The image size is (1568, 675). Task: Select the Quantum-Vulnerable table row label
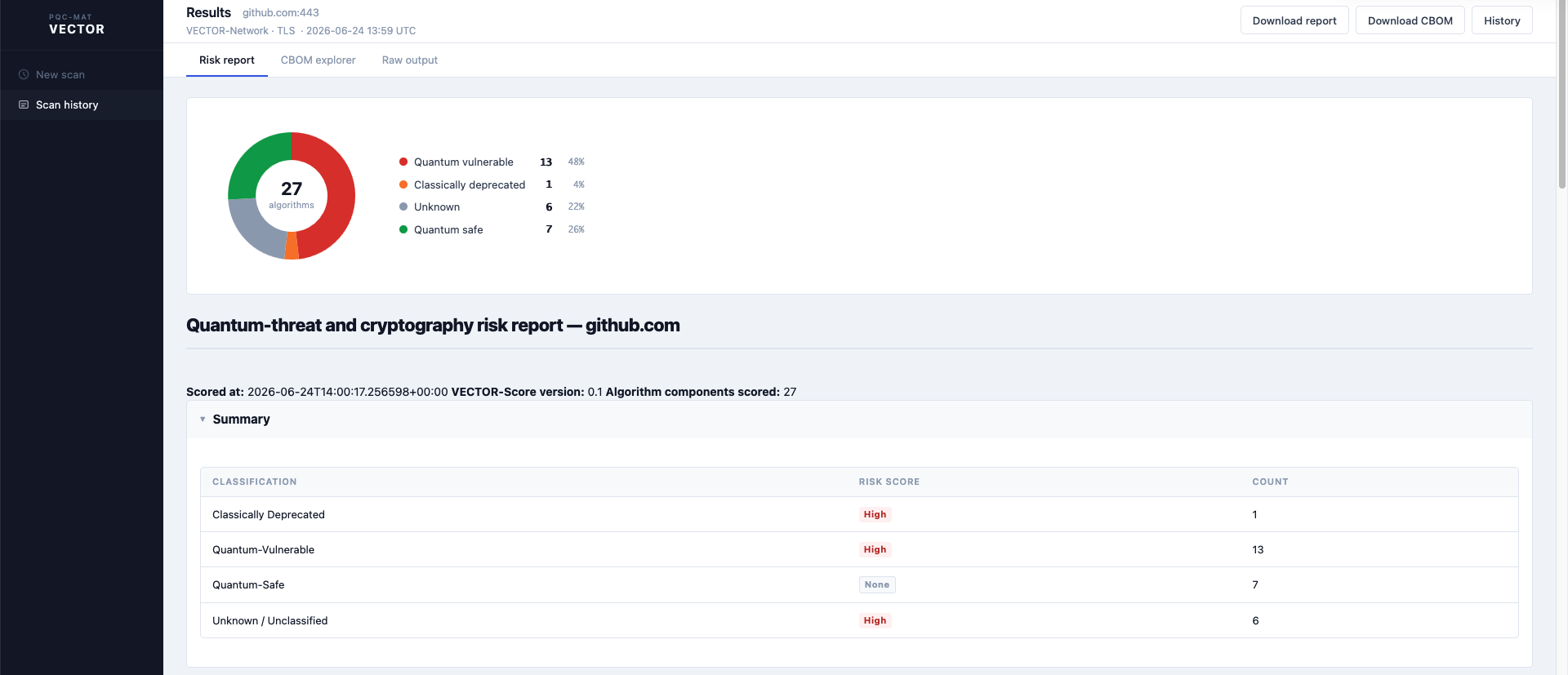(263, 549)
